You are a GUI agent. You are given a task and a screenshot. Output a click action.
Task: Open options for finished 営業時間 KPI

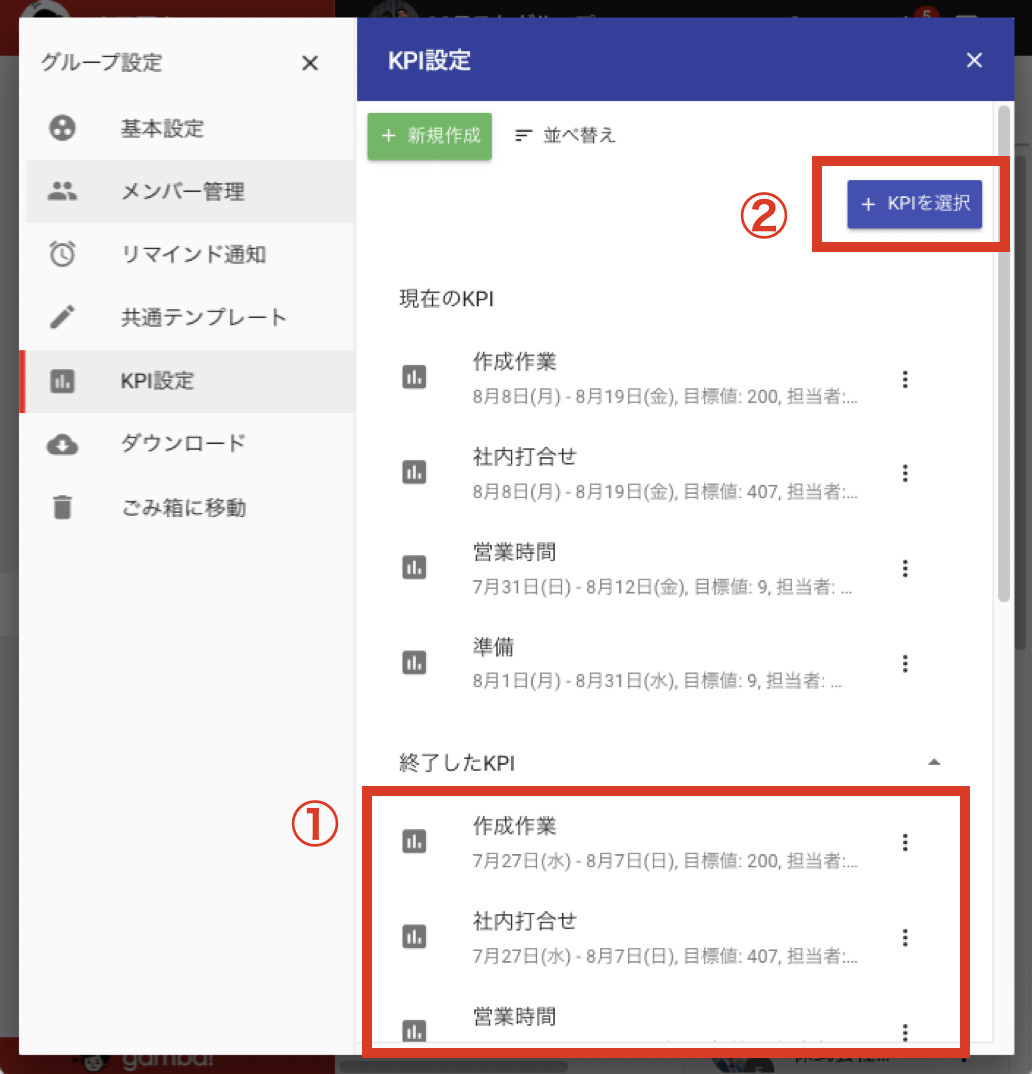click(x=905, y=1032)
